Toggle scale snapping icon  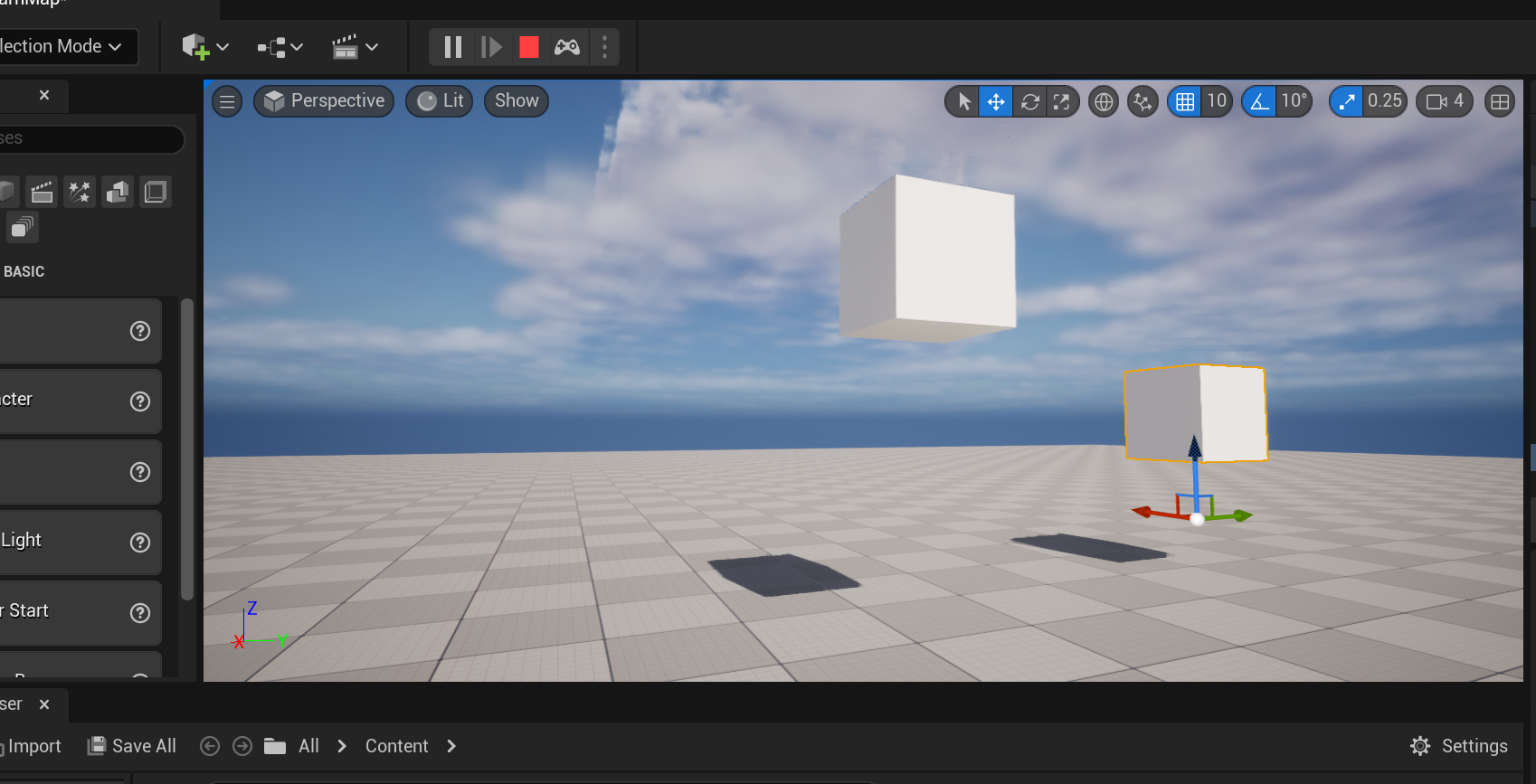click(1347, 101)
